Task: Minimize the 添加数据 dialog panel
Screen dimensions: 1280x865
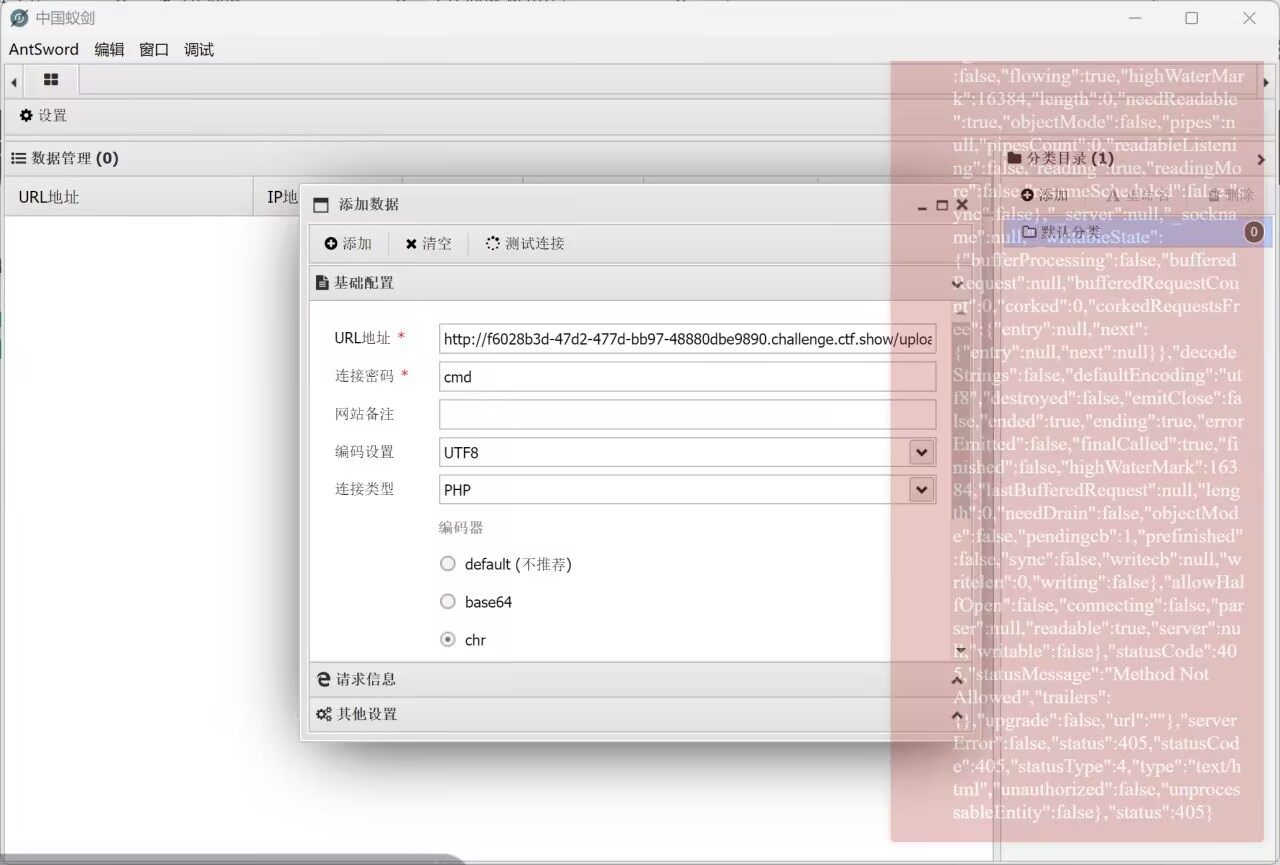Action: [x=923, y=205]
